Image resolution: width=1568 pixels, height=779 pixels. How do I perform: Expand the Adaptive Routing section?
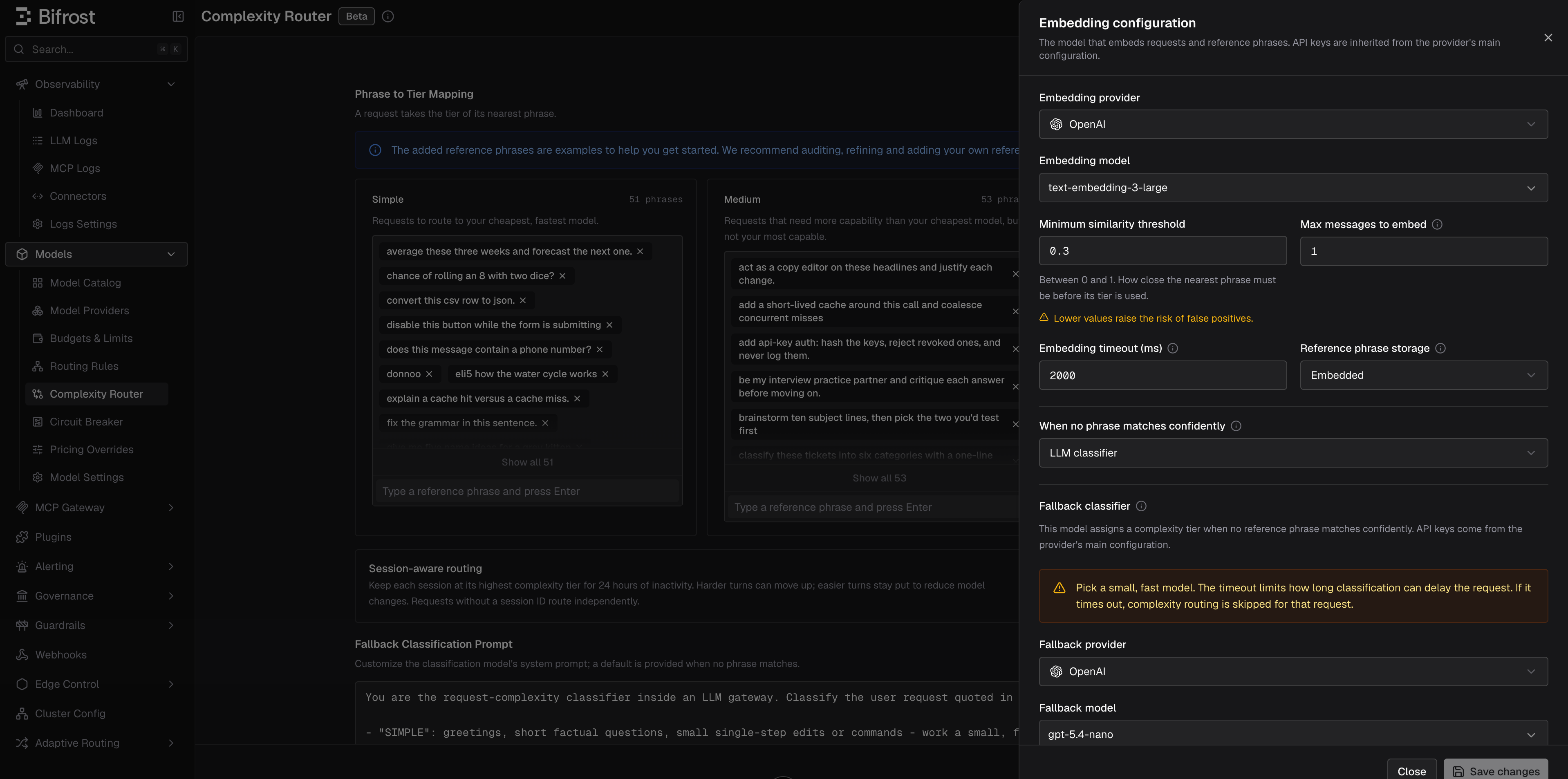pos(96,743)
